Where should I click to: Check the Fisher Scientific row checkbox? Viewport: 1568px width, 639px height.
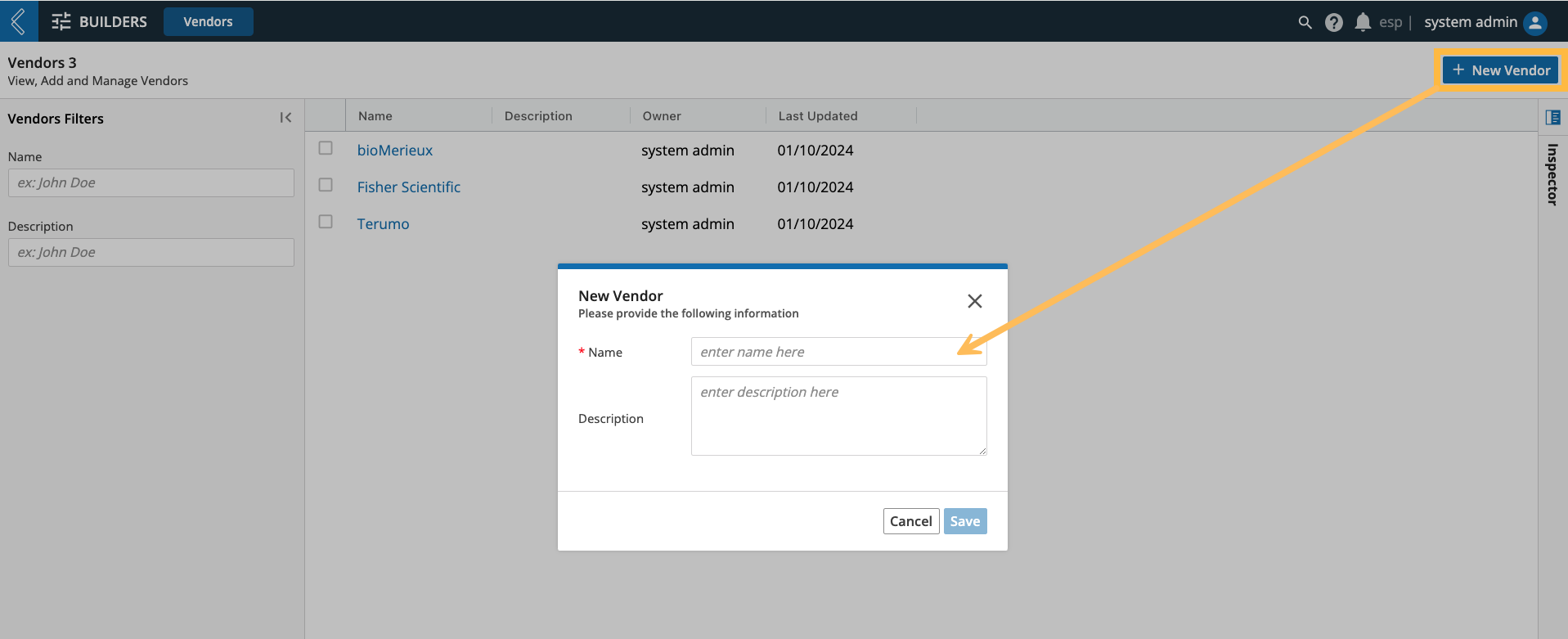coord(326,185)
